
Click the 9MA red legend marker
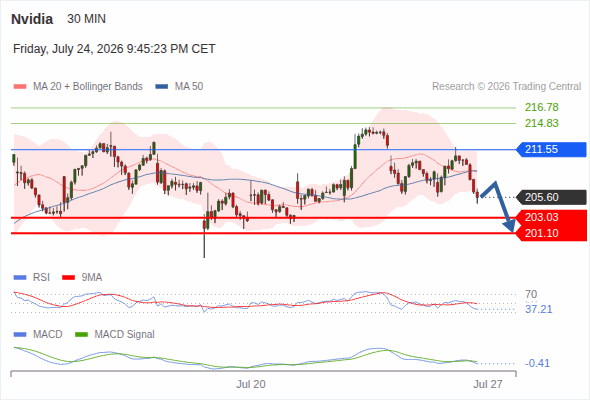(x=68, y=278)
